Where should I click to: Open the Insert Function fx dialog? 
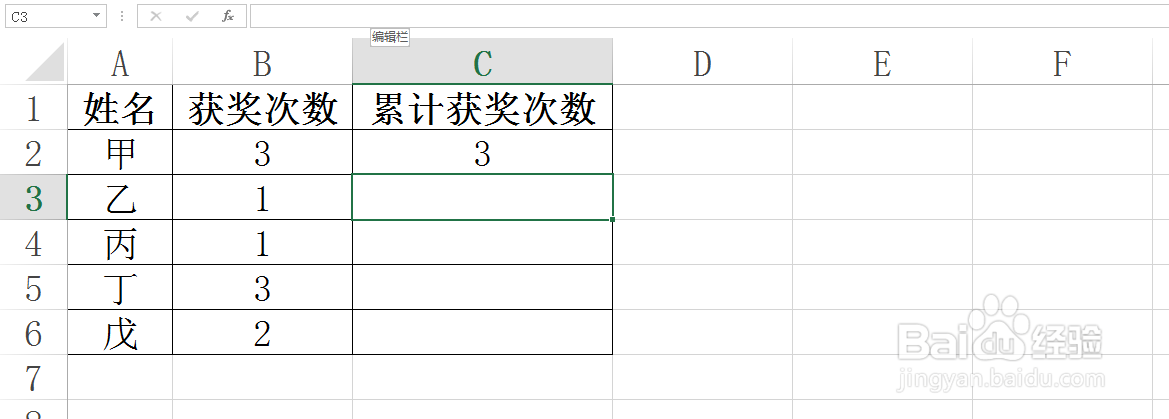[228, 16]
